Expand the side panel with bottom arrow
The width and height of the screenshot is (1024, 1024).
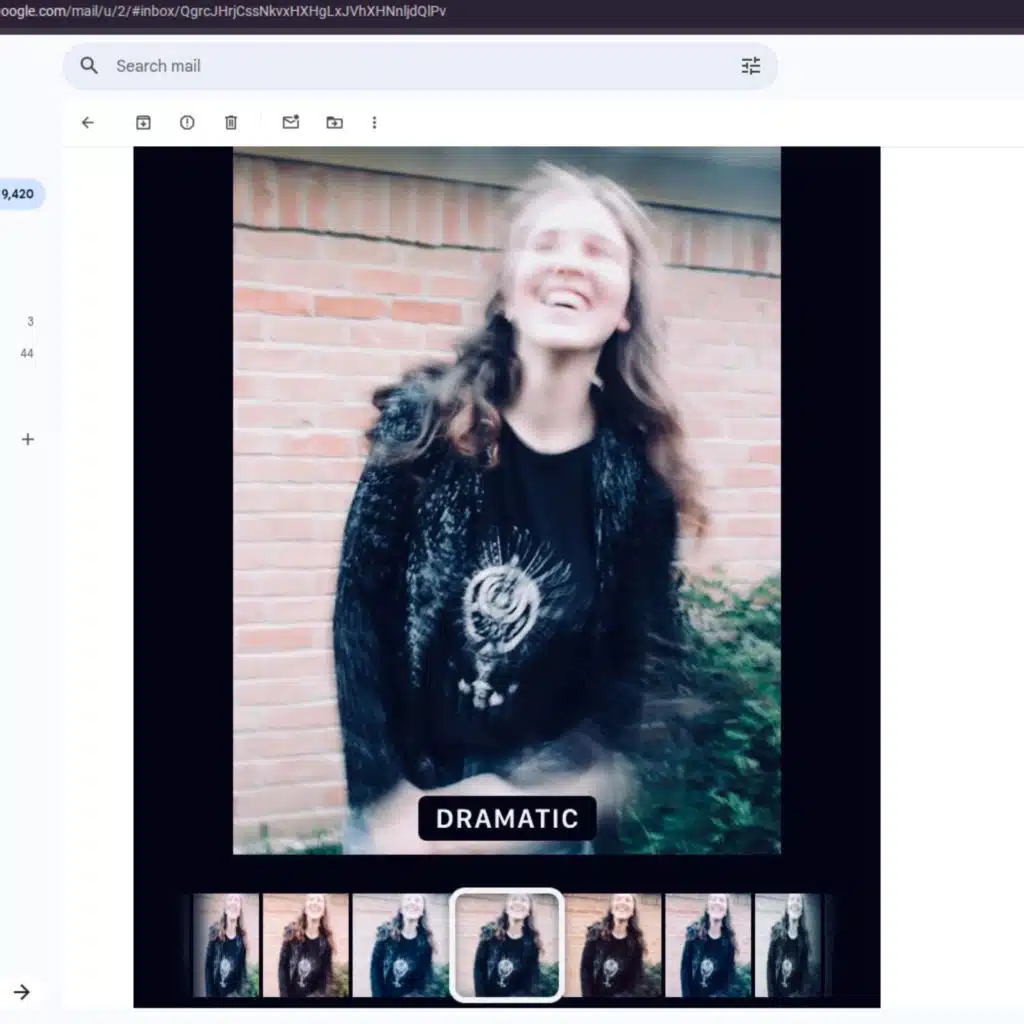pos(22,992)
